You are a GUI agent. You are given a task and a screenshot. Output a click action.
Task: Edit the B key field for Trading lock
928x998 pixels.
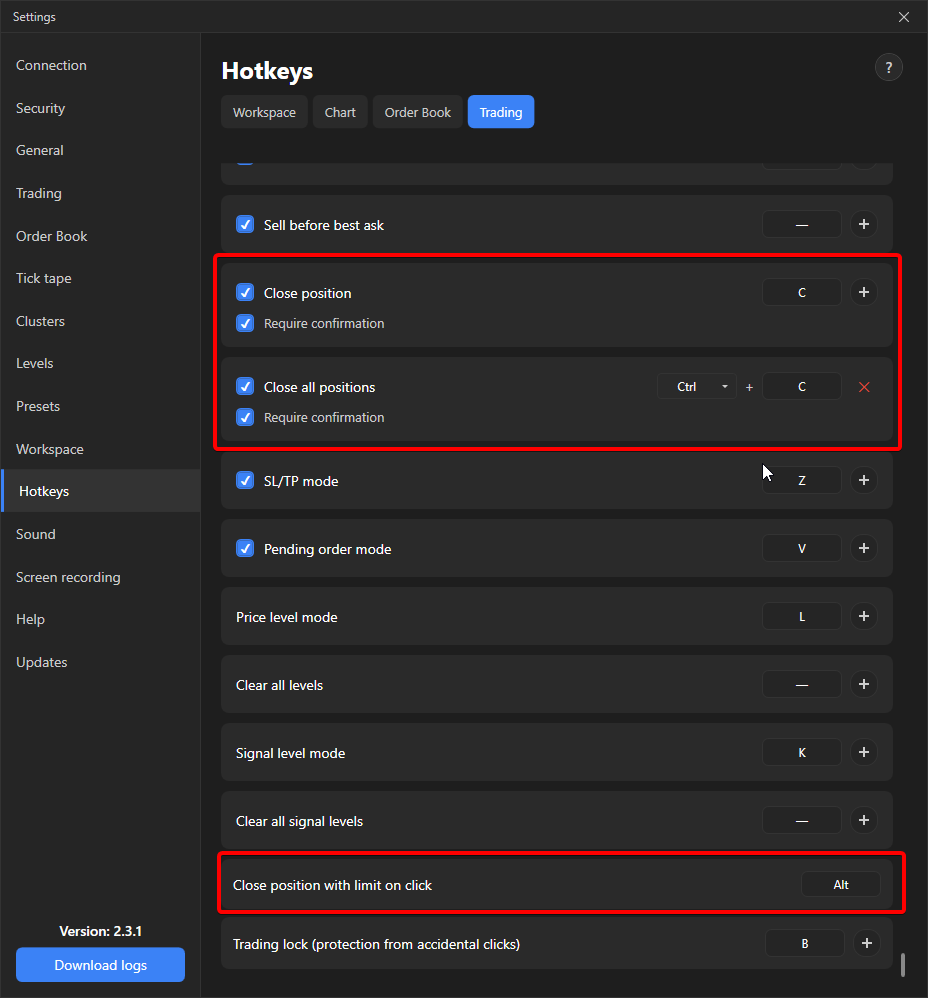[805, 943]
